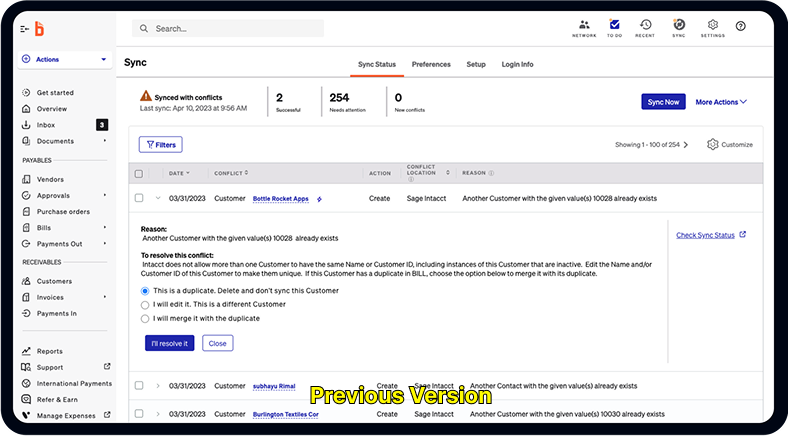Tick checkbox for Burlington Textiles Cor row
This screenshot has height=436, width=788.
139,414
